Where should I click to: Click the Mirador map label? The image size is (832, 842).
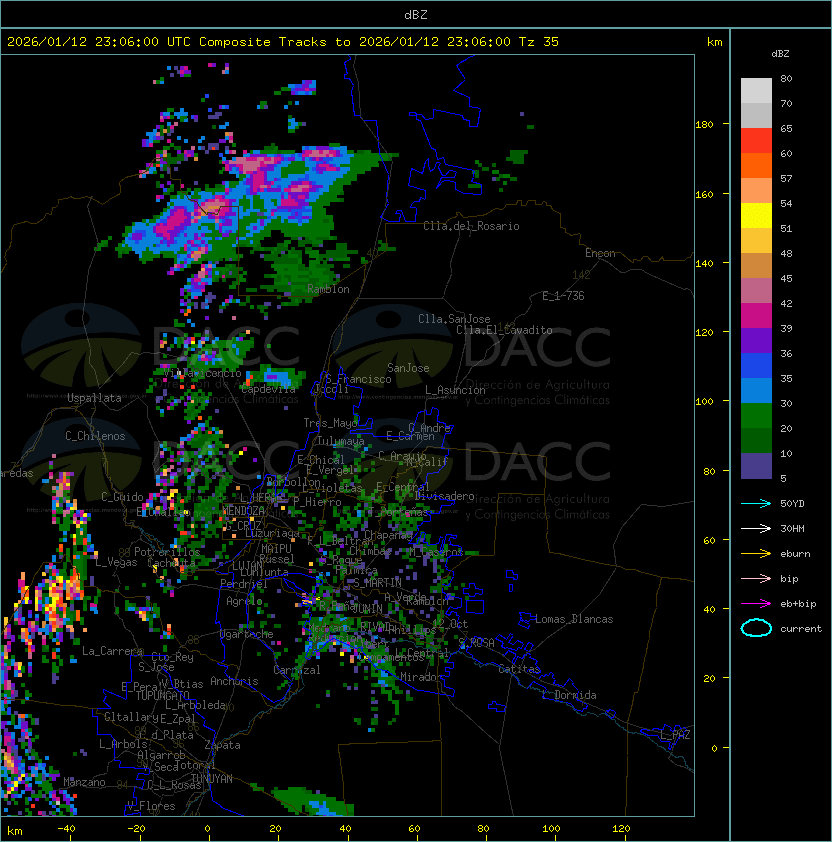click(x=422, y=677)
